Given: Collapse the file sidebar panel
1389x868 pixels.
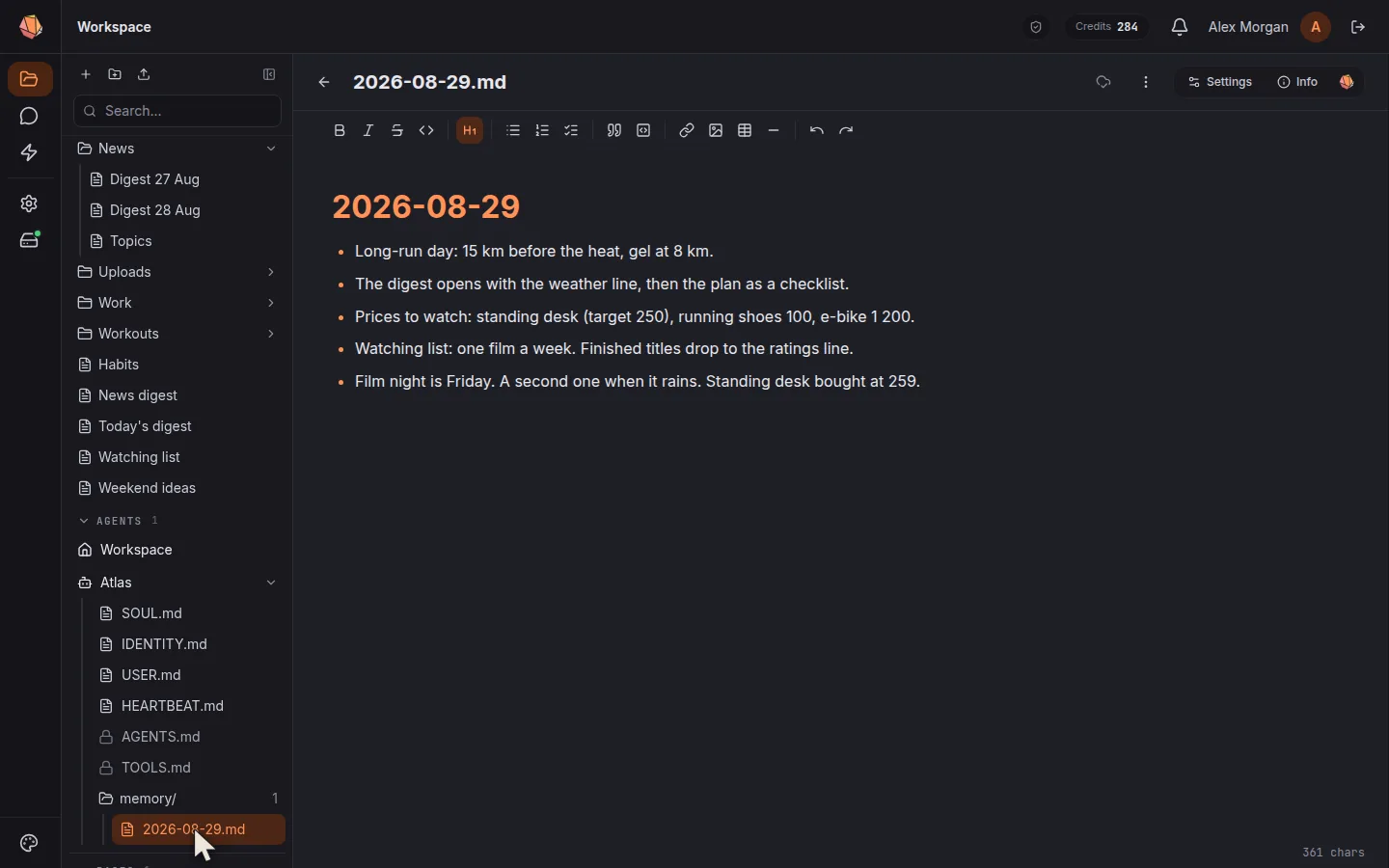Looking at the screenshot, I should 269,74.
